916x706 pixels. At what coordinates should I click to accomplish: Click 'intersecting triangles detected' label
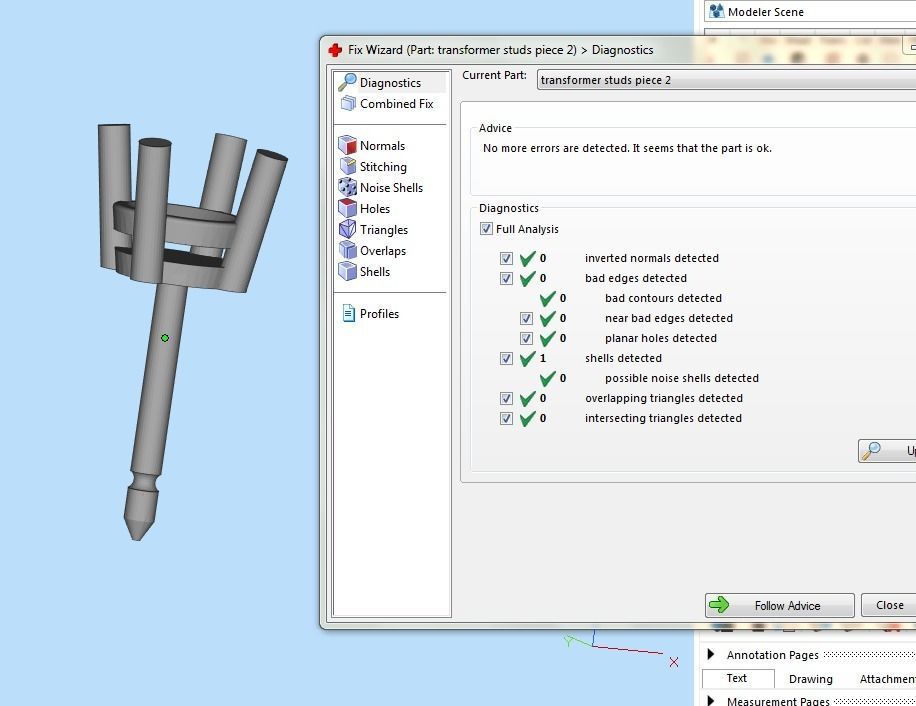663,418
